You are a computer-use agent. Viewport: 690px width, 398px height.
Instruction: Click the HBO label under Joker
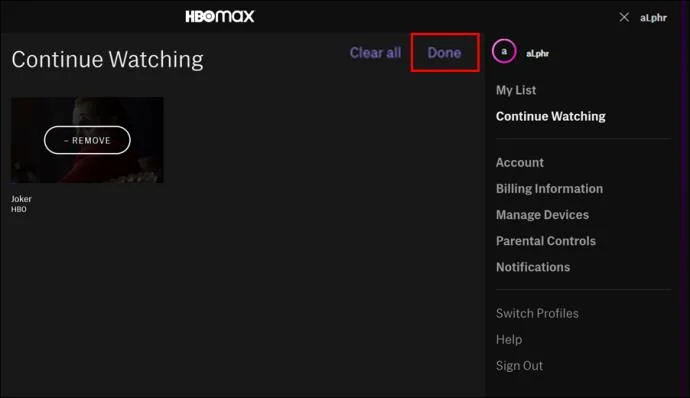[x=18, y=210]
